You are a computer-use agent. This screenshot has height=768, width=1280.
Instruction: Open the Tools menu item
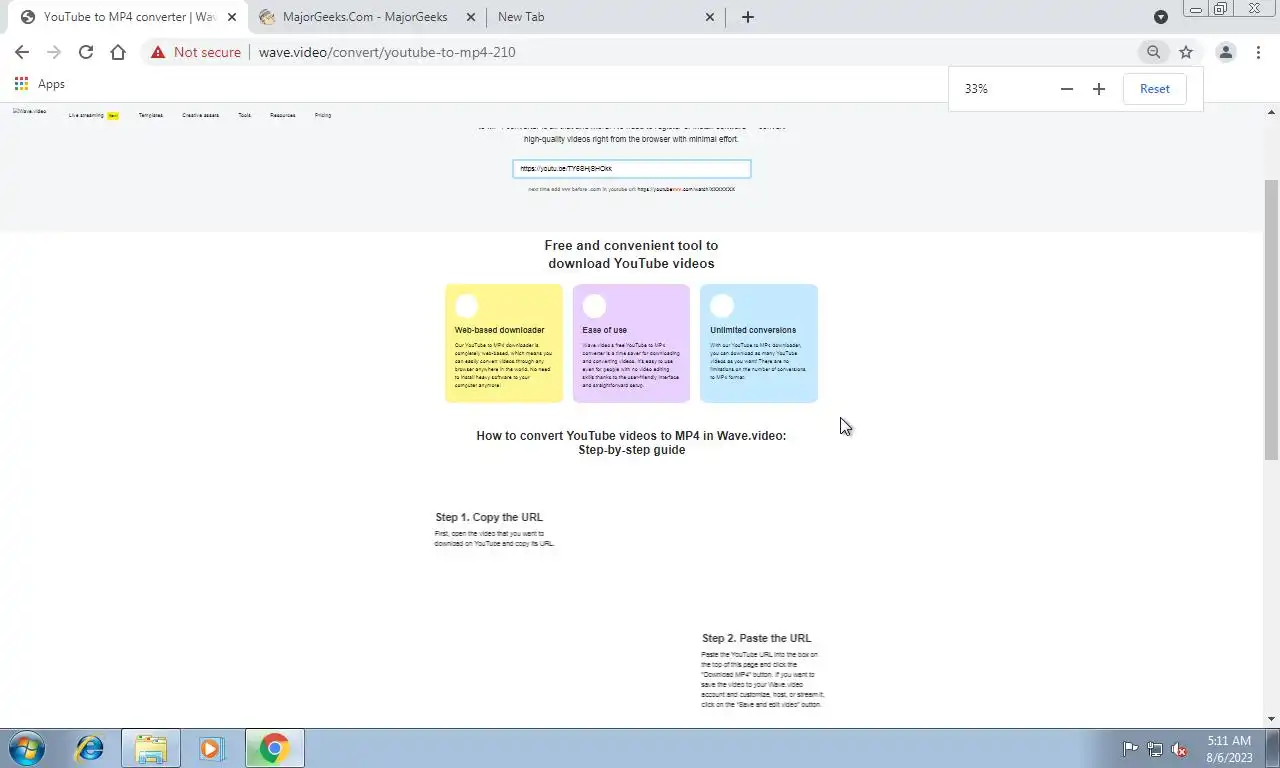tap(244, 115)
